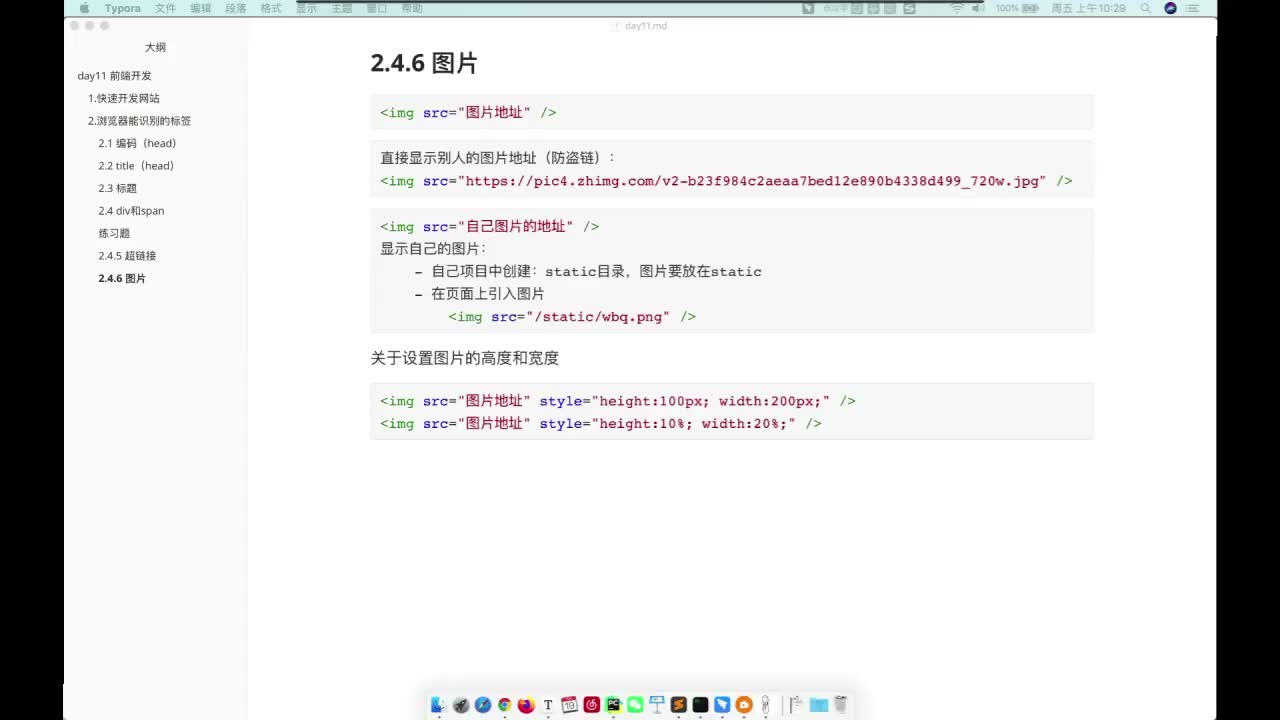Viewport: 1280px width, 720px height.
Task: Open Launchpad from the dock
Action: click(461, 705)
